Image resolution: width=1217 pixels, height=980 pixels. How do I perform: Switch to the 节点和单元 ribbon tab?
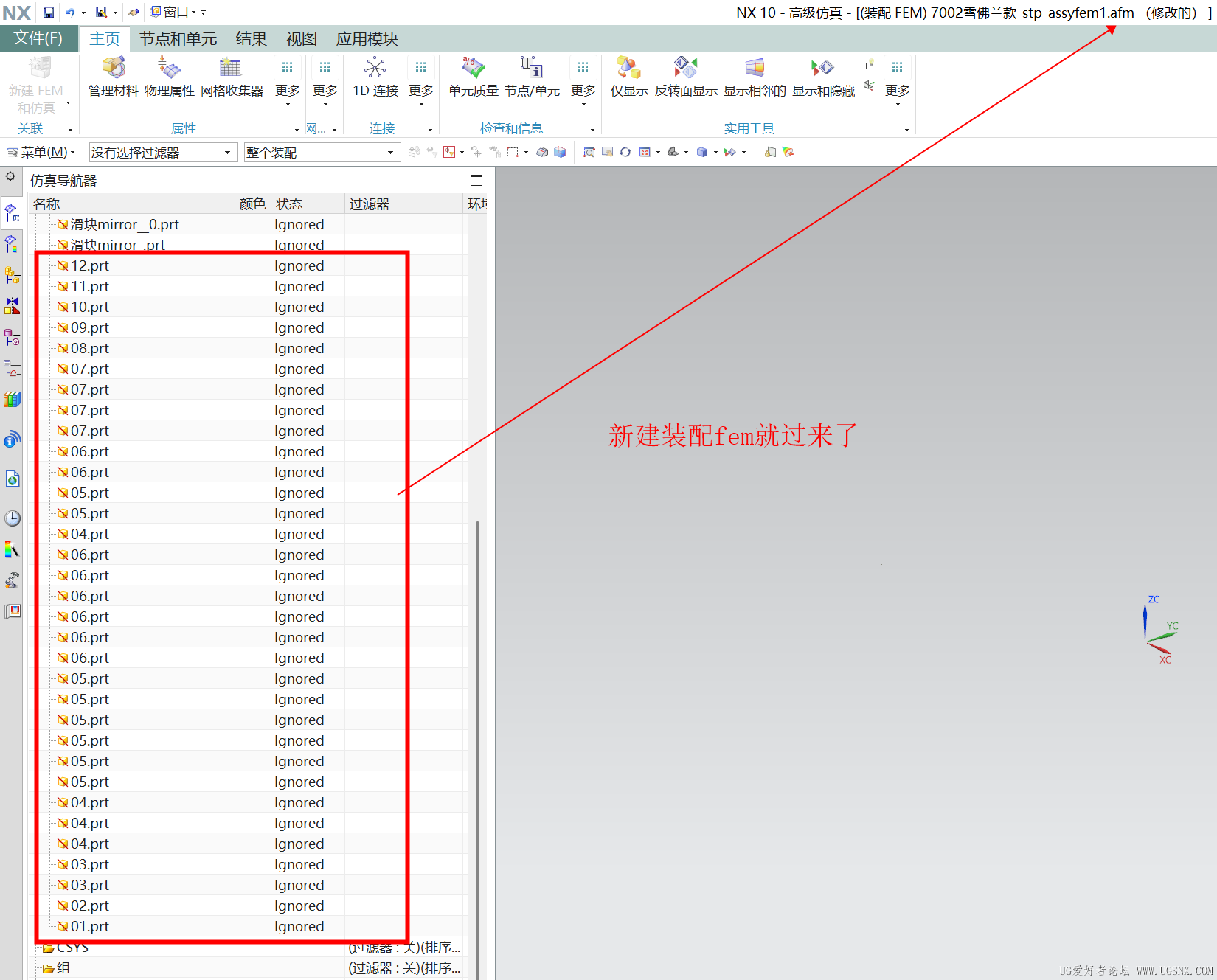coord(178,38)
